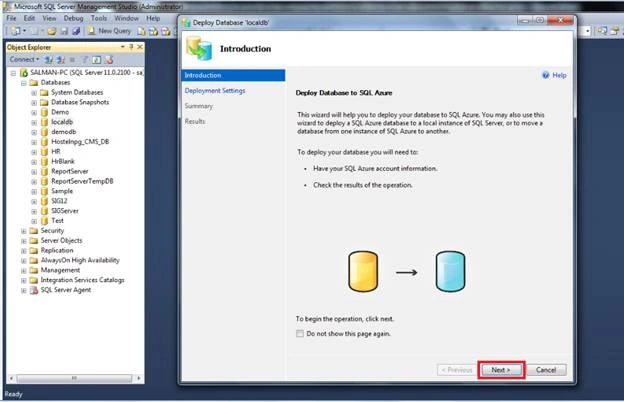
Task: Select the demodb database
Action: [x=64, y=132]
